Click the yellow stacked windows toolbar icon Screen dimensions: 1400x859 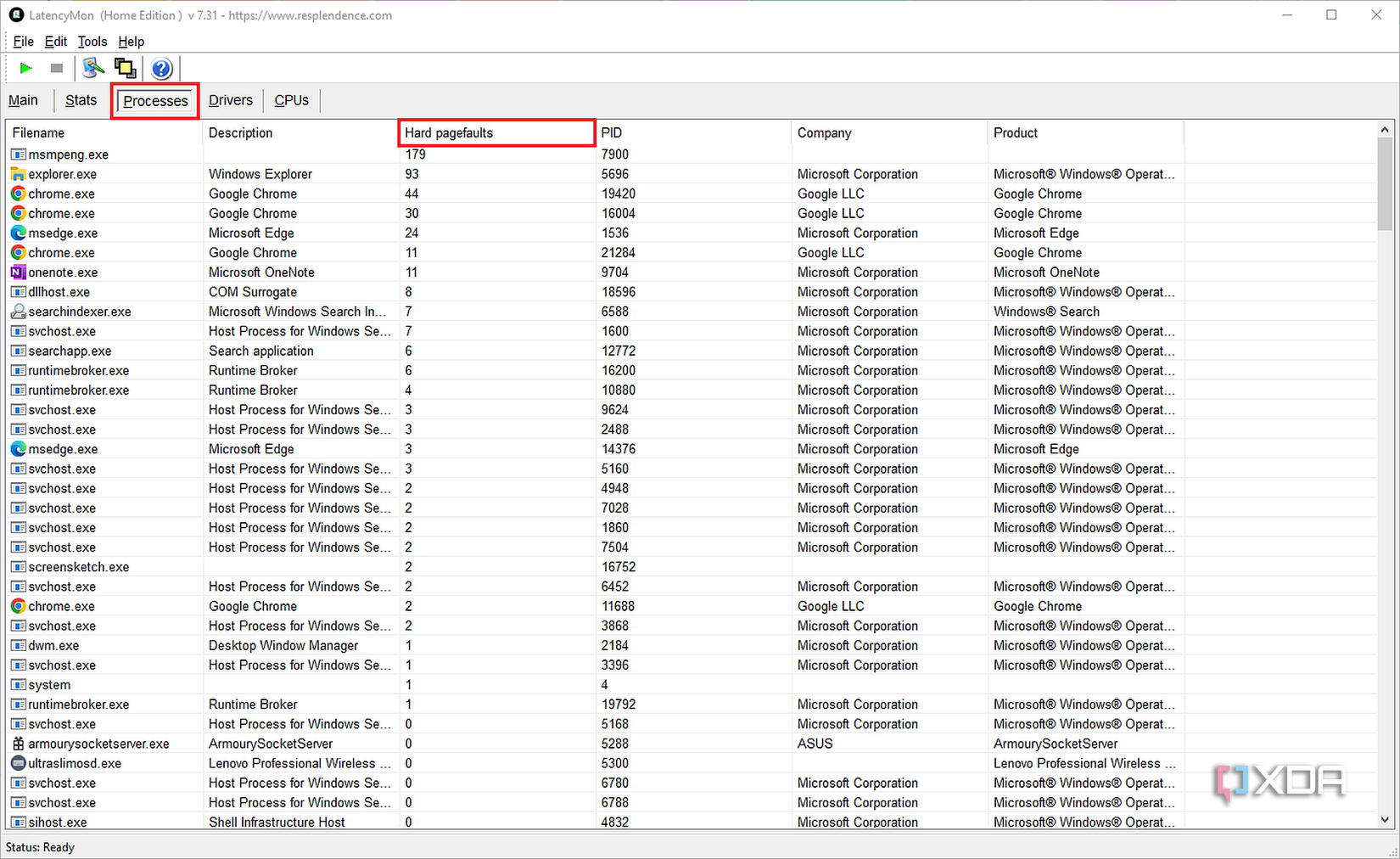pyautogui.click(x=126, y=68)
